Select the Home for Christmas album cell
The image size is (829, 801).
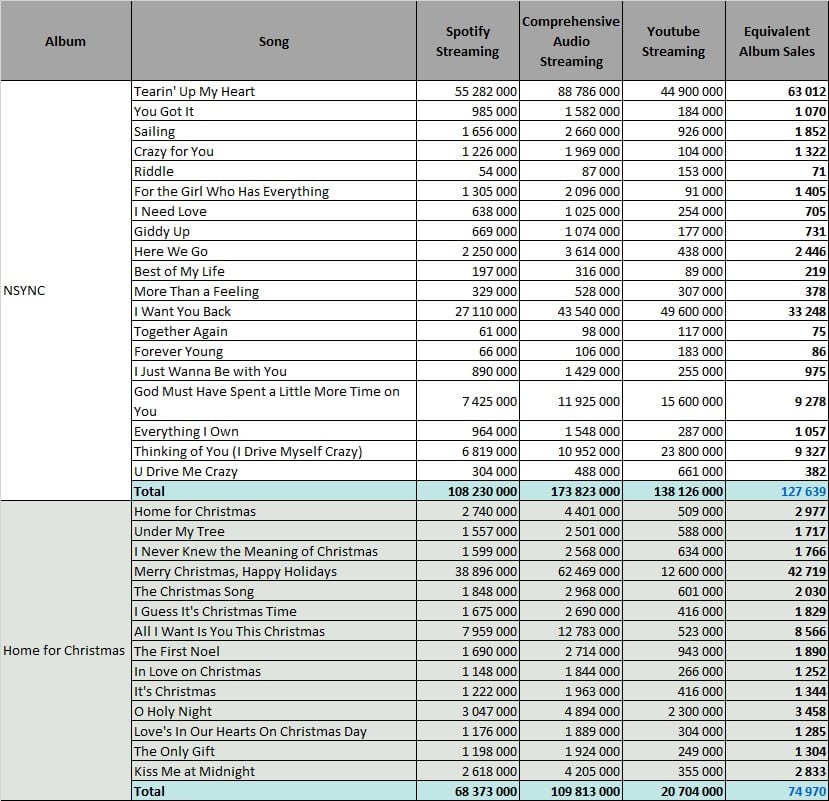click(66, 650)
